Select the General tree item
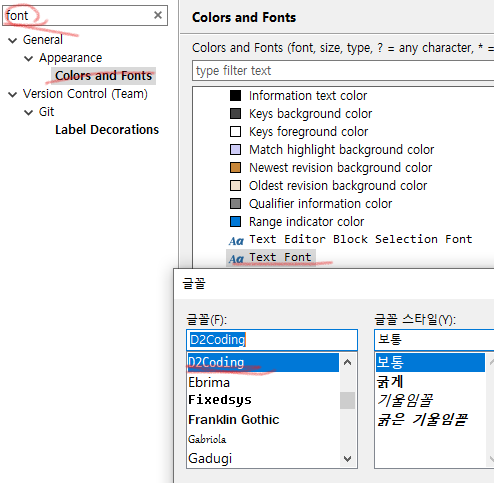 click(x=43, y=40)
